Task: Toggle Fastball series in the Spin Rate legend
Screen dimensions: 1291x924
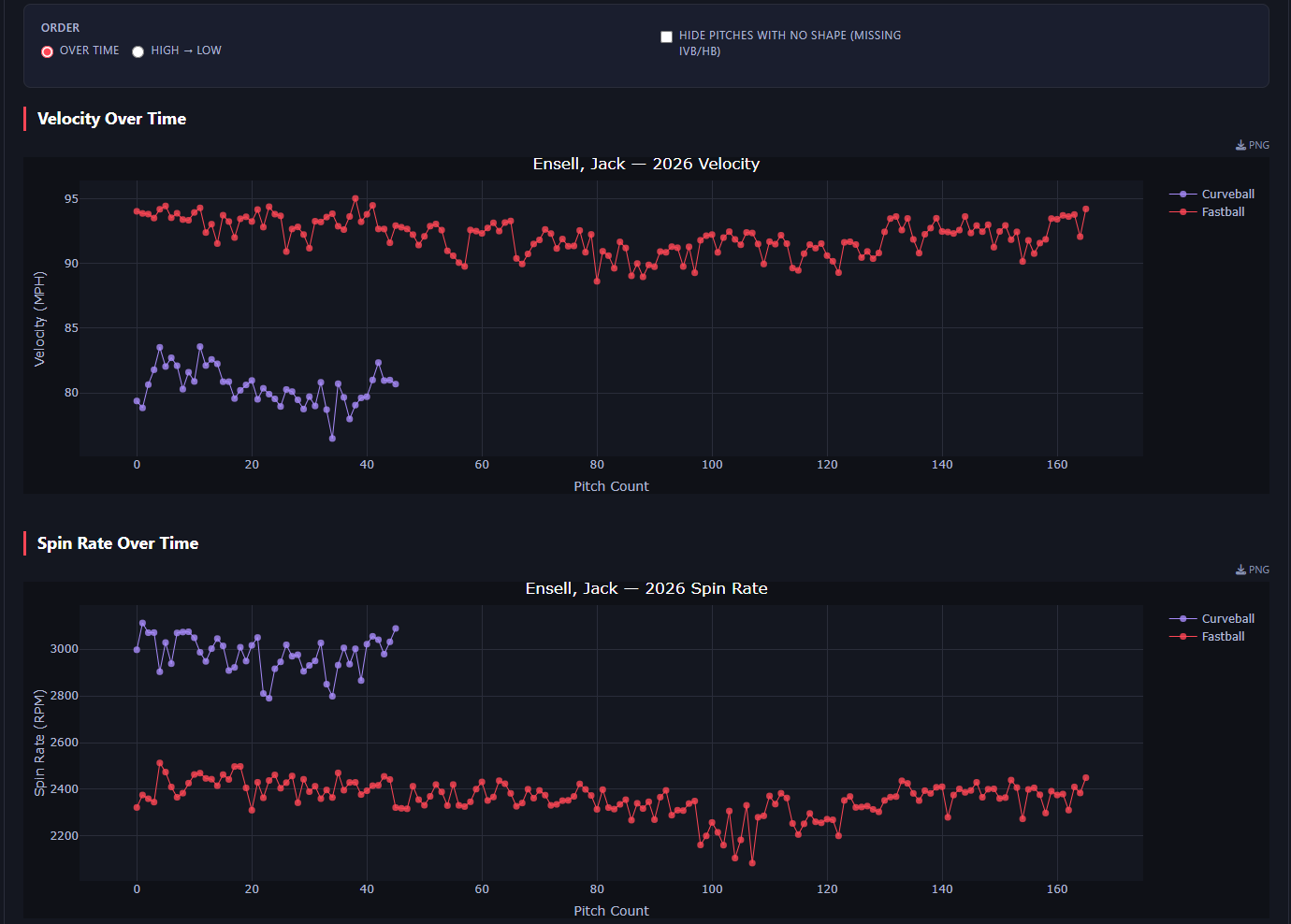Action: tap(1208, 637)
